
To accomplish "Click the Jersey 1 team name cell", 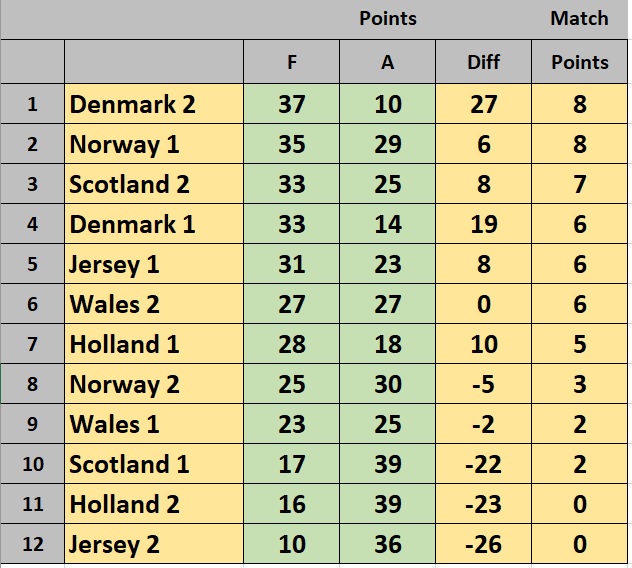I will coord(154,264).
